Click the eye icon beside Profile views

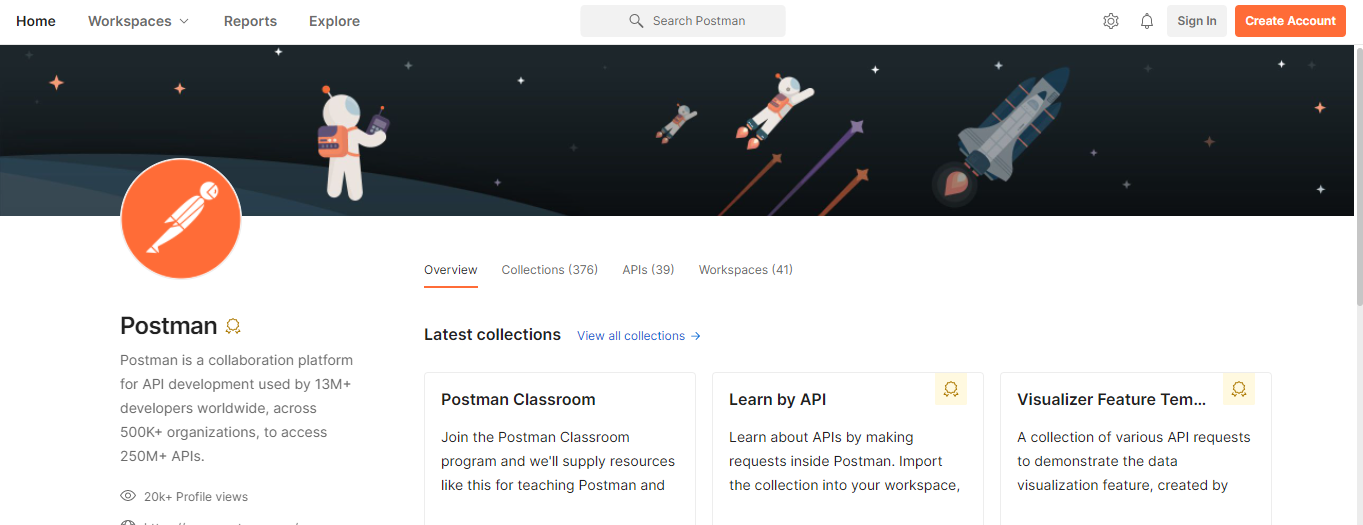point(128,496)
